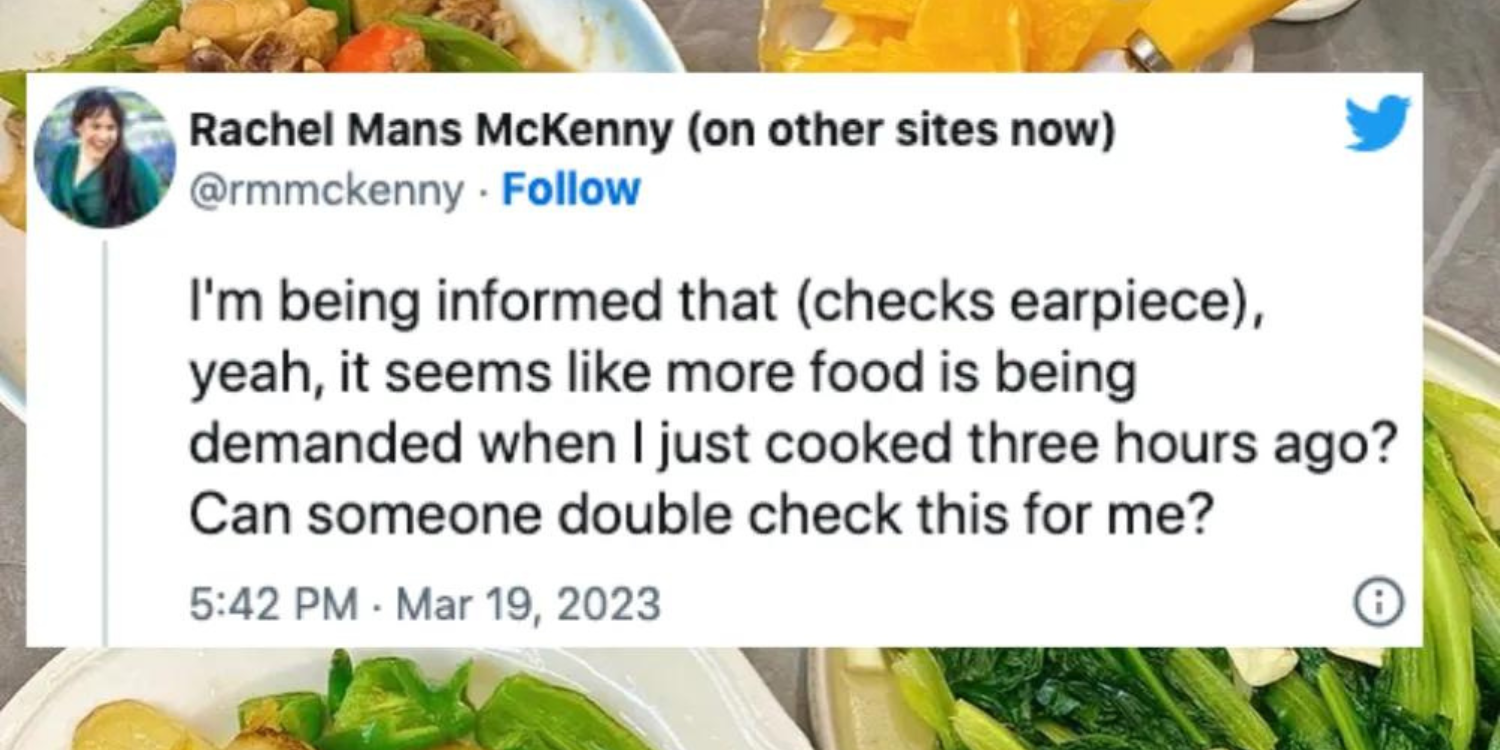Click the sentence 'Can someone double check this for me?'
The image size is (1500, 750).
694,517
